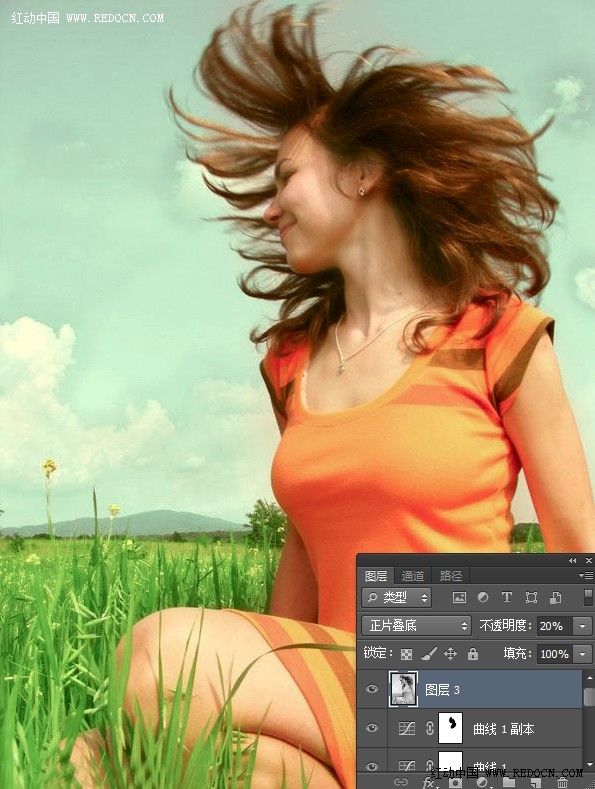Close the layers panel with X
This screenshot has height=789, width=595.
coord(588,560)
